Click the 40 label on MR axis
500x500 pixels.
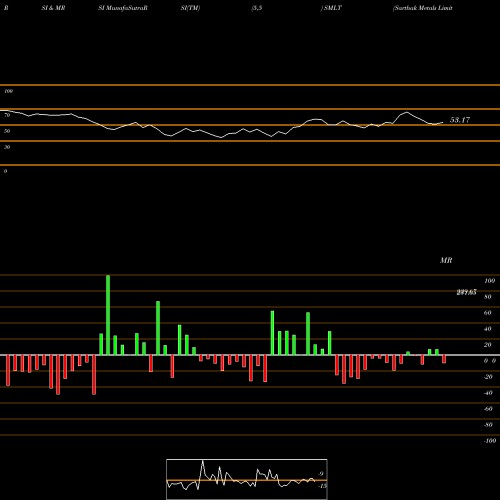coord(488,329)
